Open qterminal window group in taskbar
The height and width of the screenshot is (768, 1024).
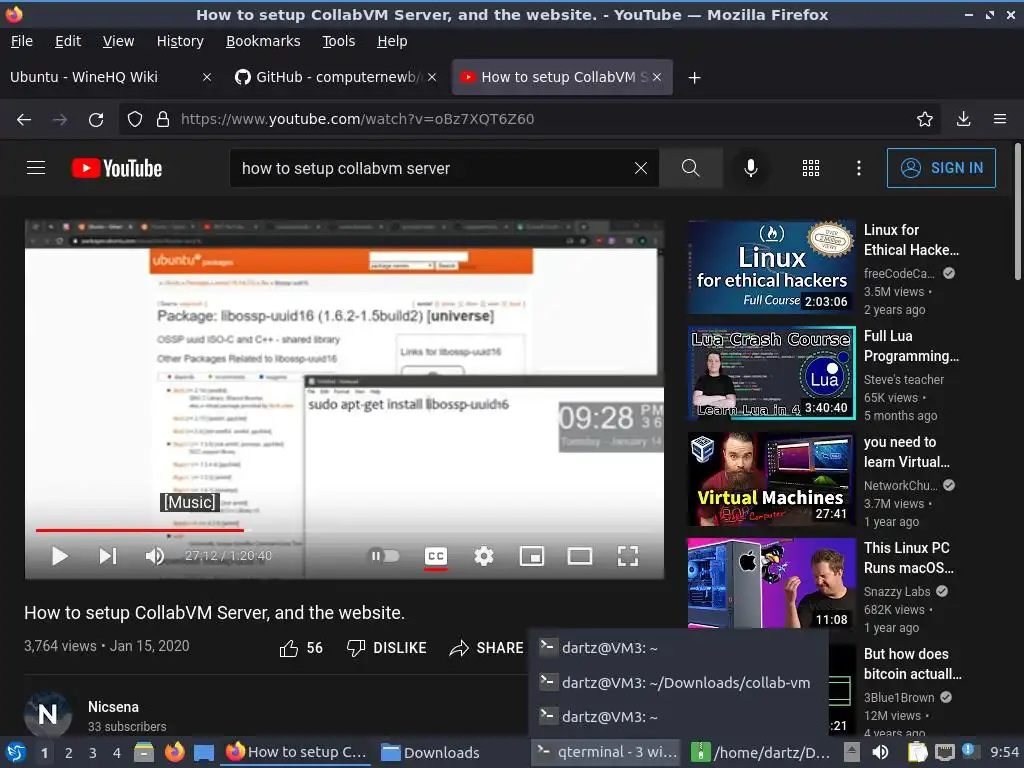tap(605, 752)
